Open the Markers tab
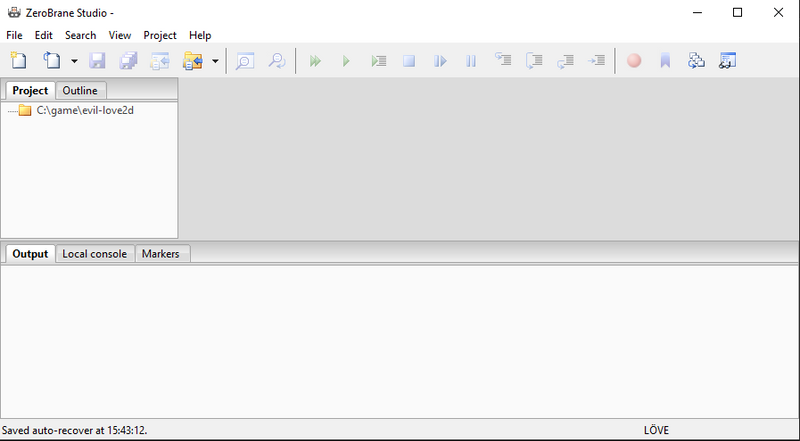Screen dimensions: 800x441 (x=161, y=254)
